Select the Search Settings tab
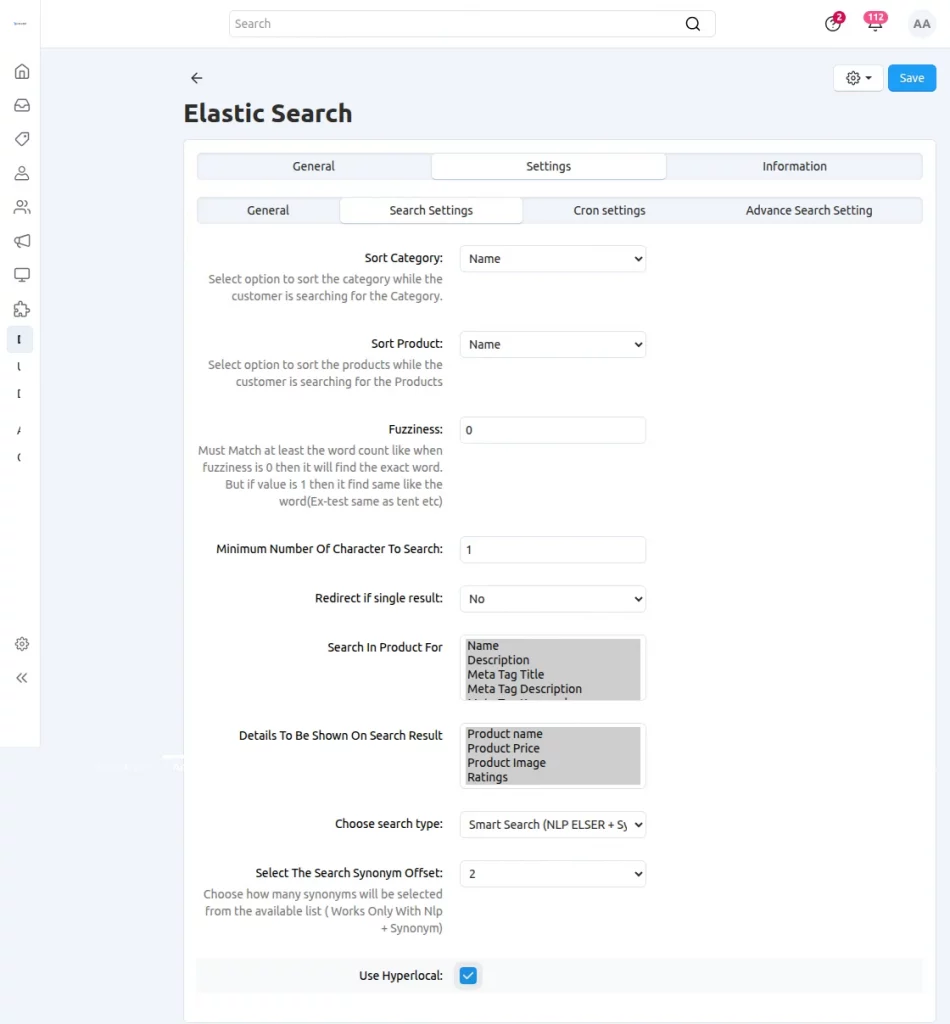 431,210
